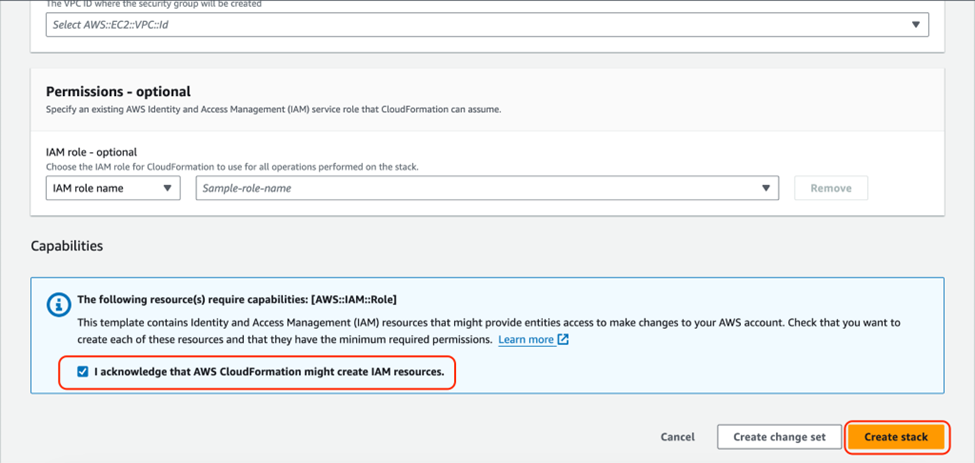
Task: Click external link icon beside Learn more
Action: pyautogui.click(x=563, y=340)
